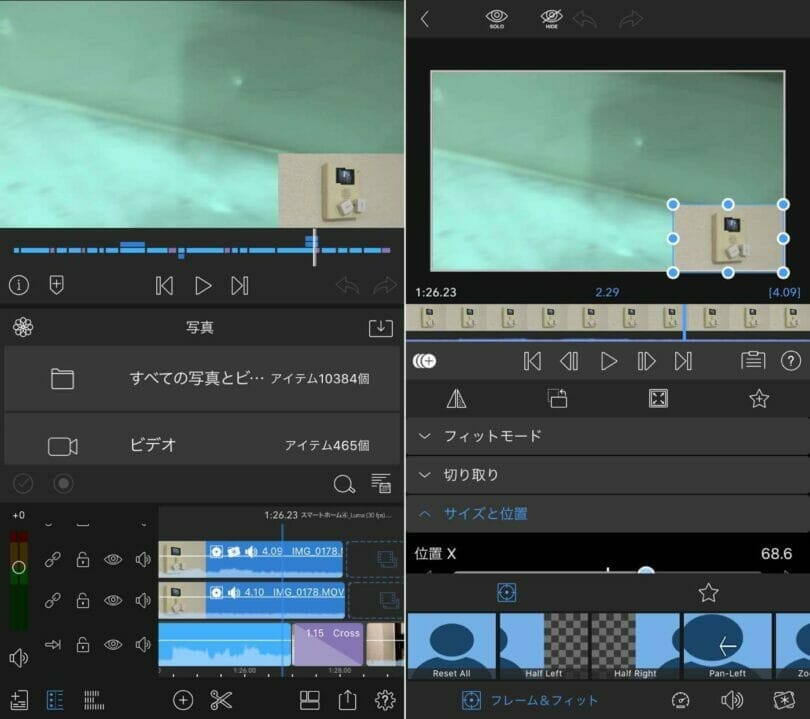
Task: Open help question mark icon
Action: tap(791, 361)
